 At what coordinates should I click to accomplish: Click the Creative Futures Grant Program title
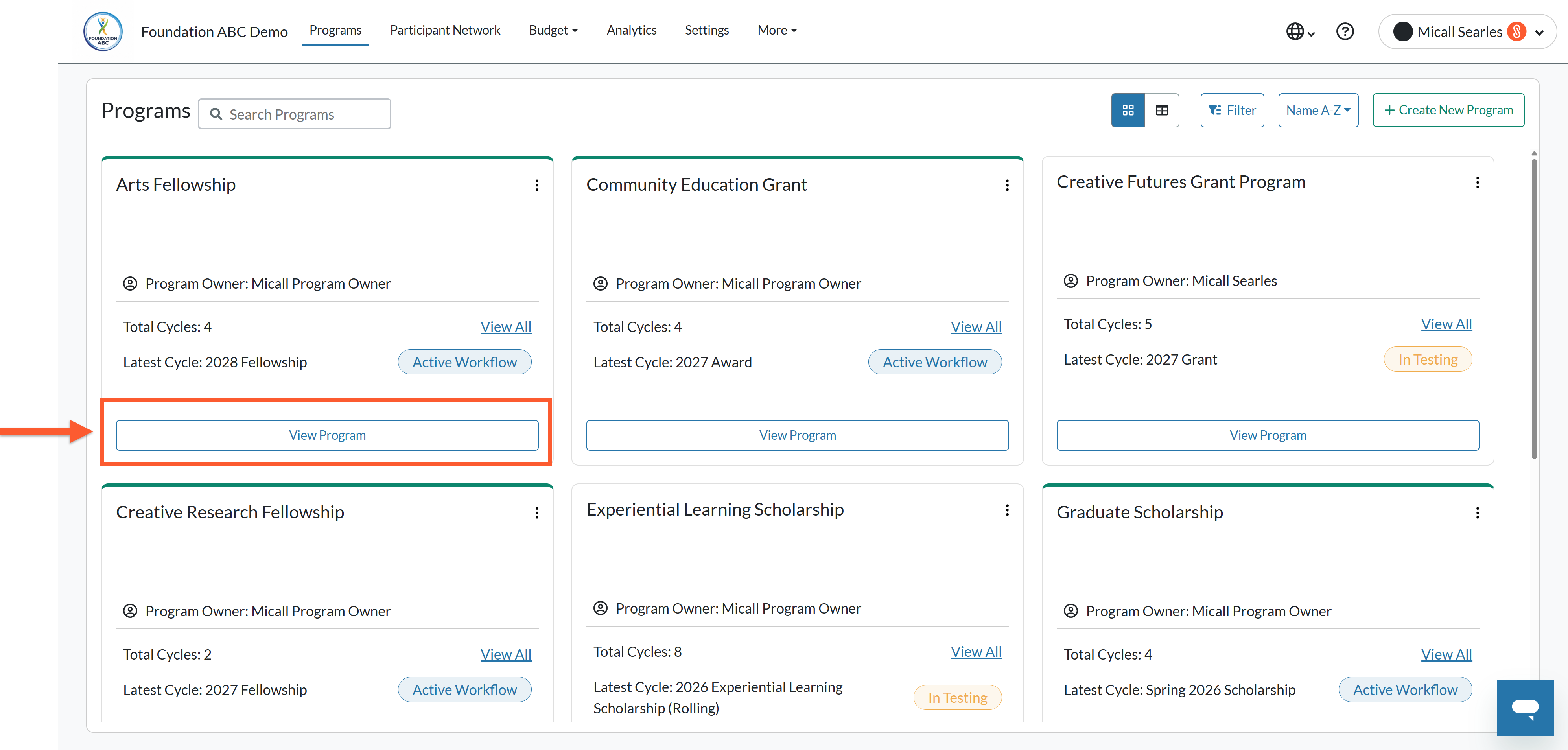pos(1181,182)
